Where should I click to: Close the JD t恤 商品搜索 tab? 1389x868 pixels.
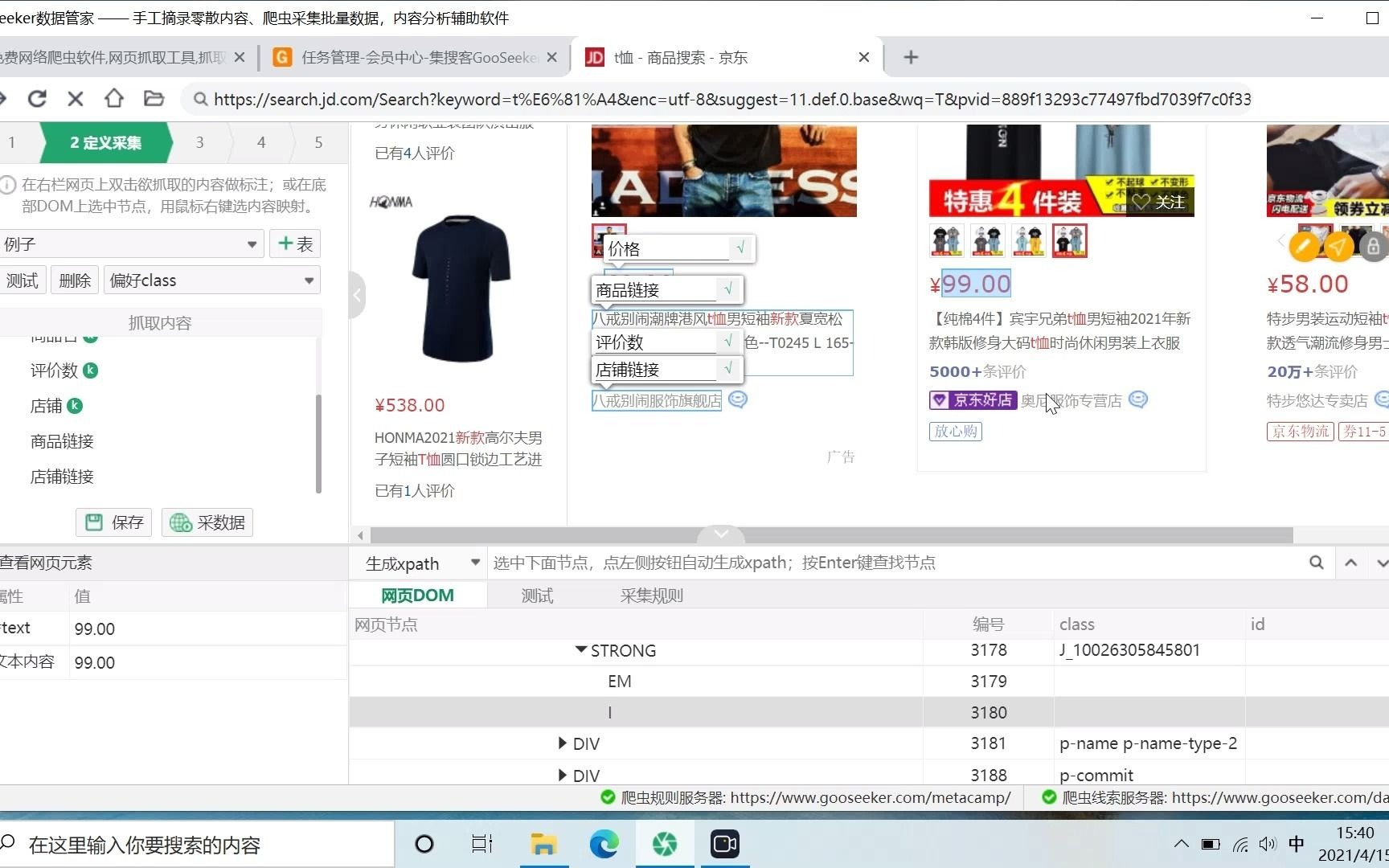tap(864, 57)
